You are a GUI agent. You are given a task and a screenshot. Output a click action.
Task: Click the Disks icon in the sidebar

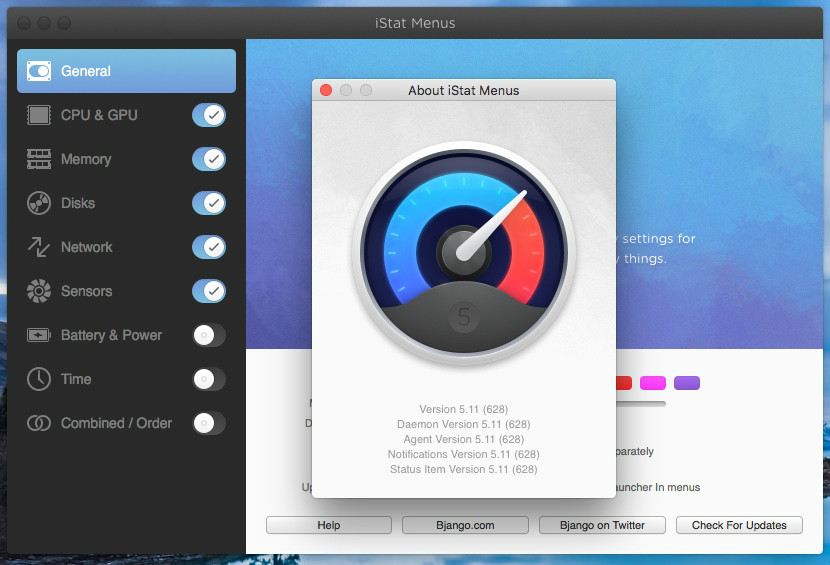39,203
